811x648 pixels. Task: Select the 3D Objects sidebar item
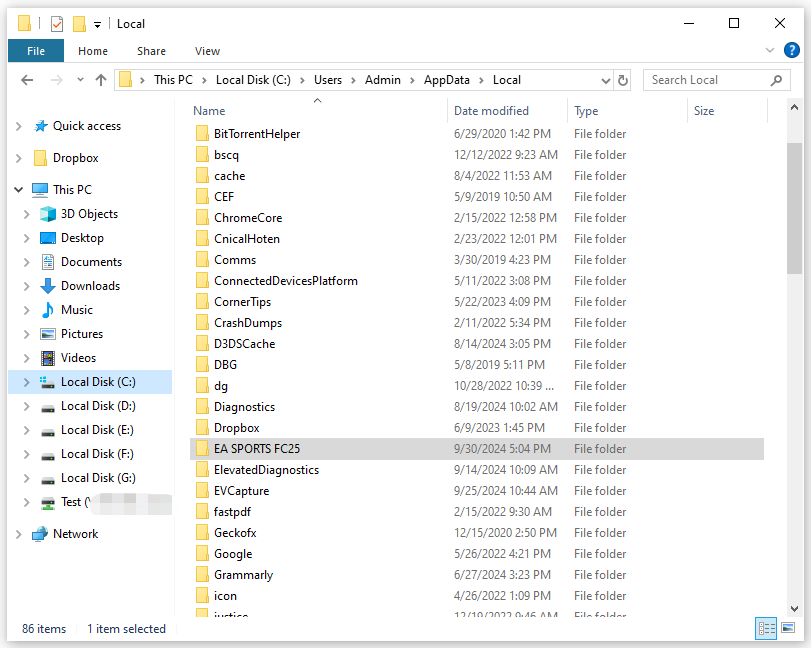pyautogui.click(x=89, y=214)
